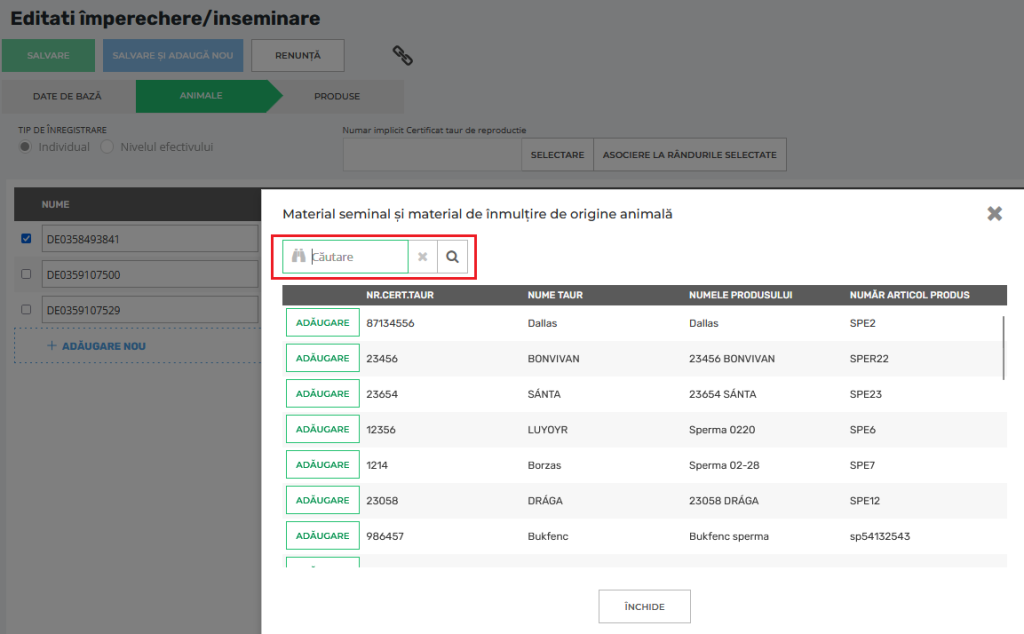The width and height of the screenshot is (1024, 634).
Task: Uncheck the DE0358493841 row checkbox
Action: pyautogui.click(x=26, y=239)
